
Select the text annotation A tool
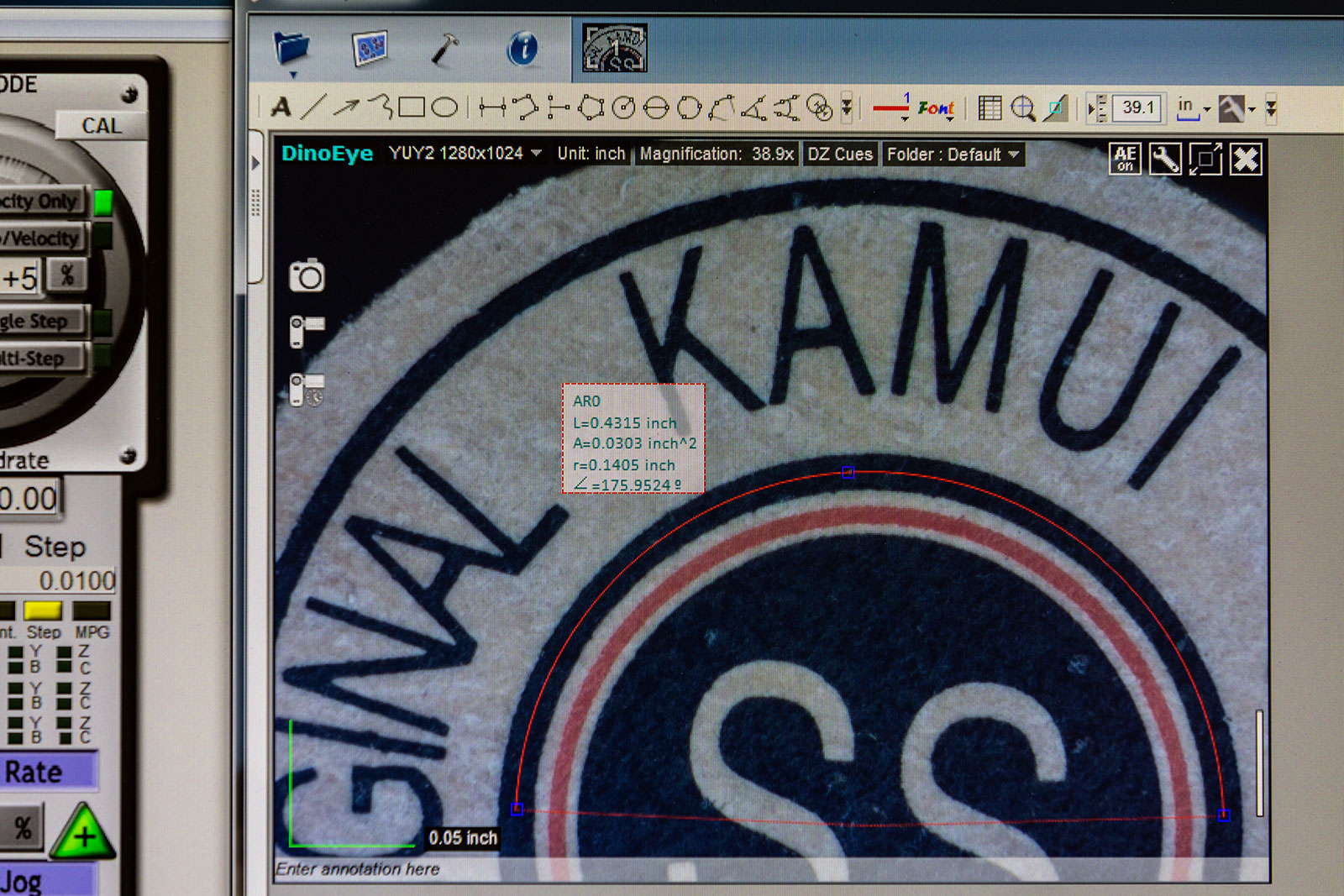[x=281, y=107]
